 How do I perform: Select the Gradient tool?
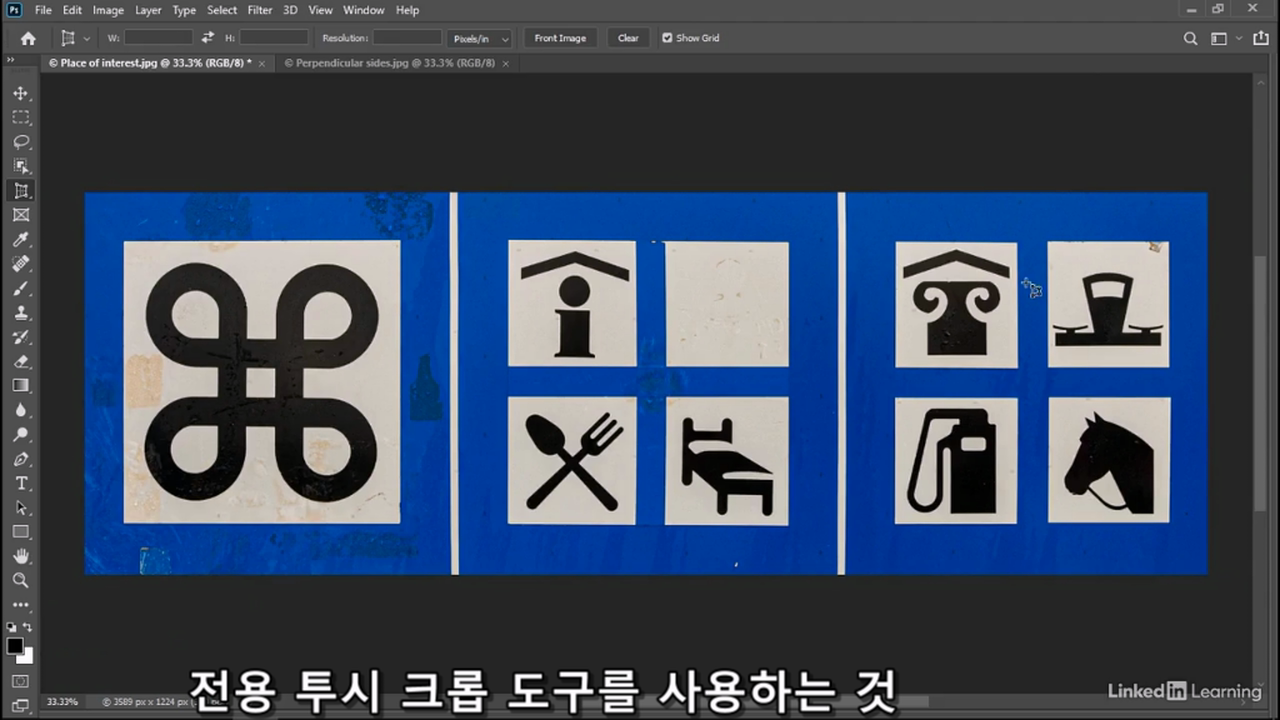(21, 385)
